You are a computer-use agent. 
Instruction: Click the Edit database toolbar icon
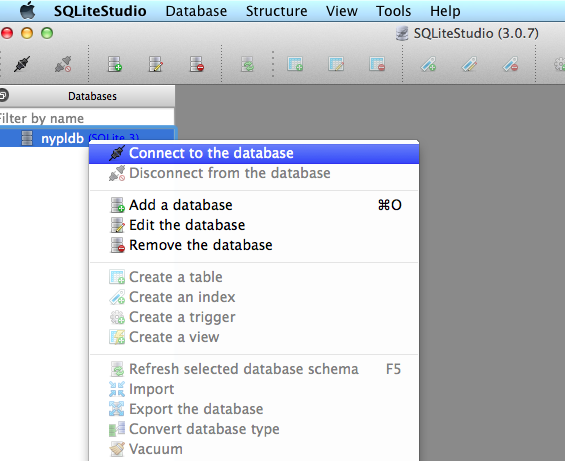pyautogui.click(x=156, y=64)
